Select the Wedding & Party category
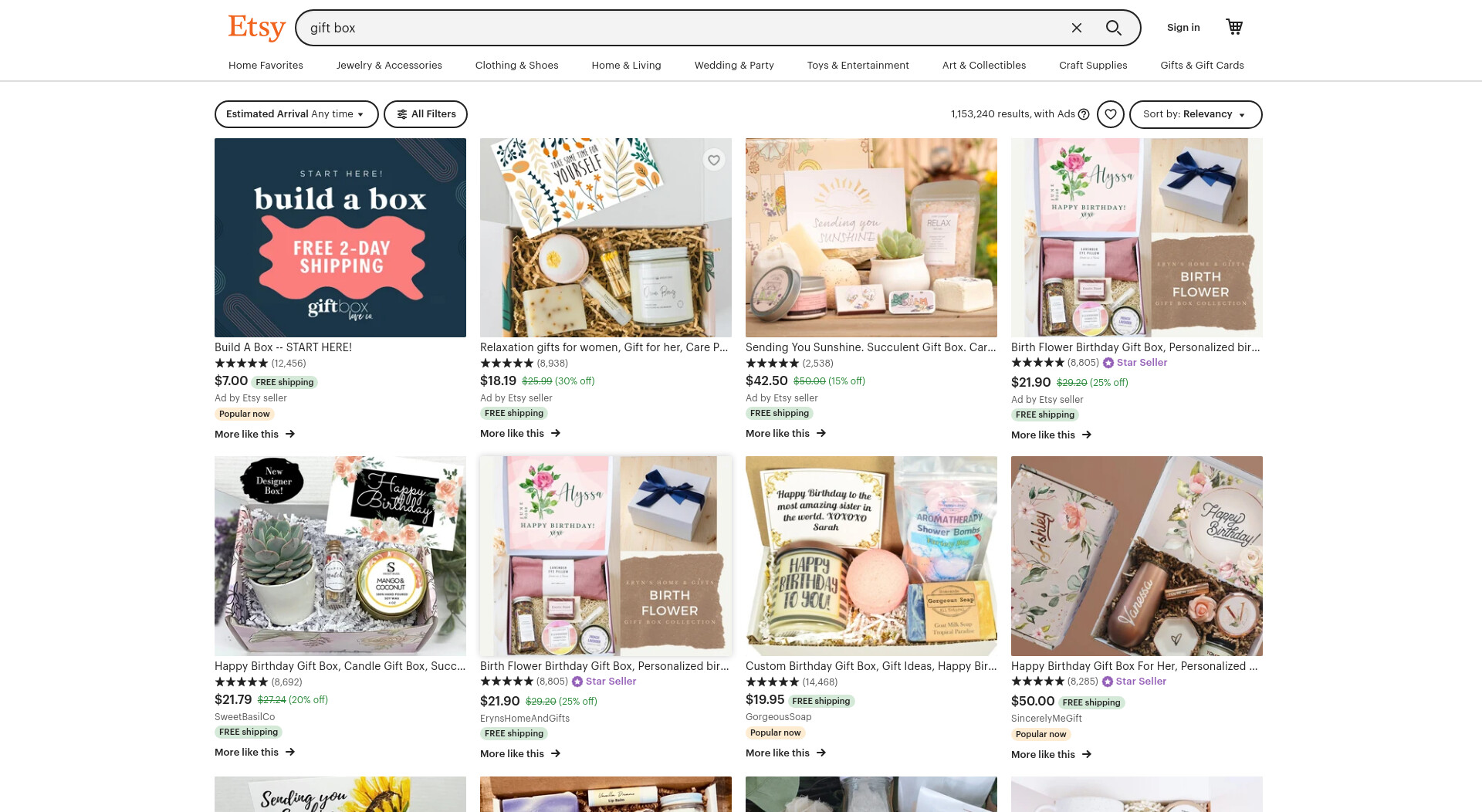Viewport: 1482px width, 812px height. point(734,66)
